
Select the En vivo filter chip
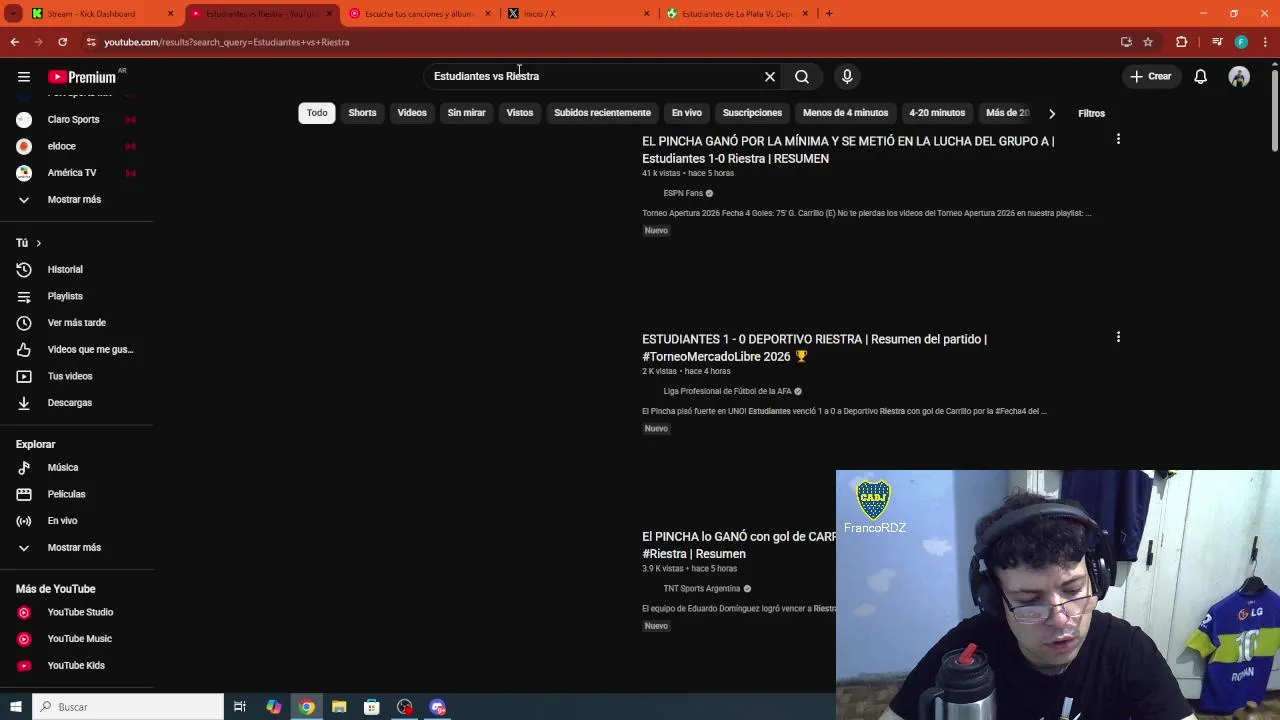click(686, 113)
